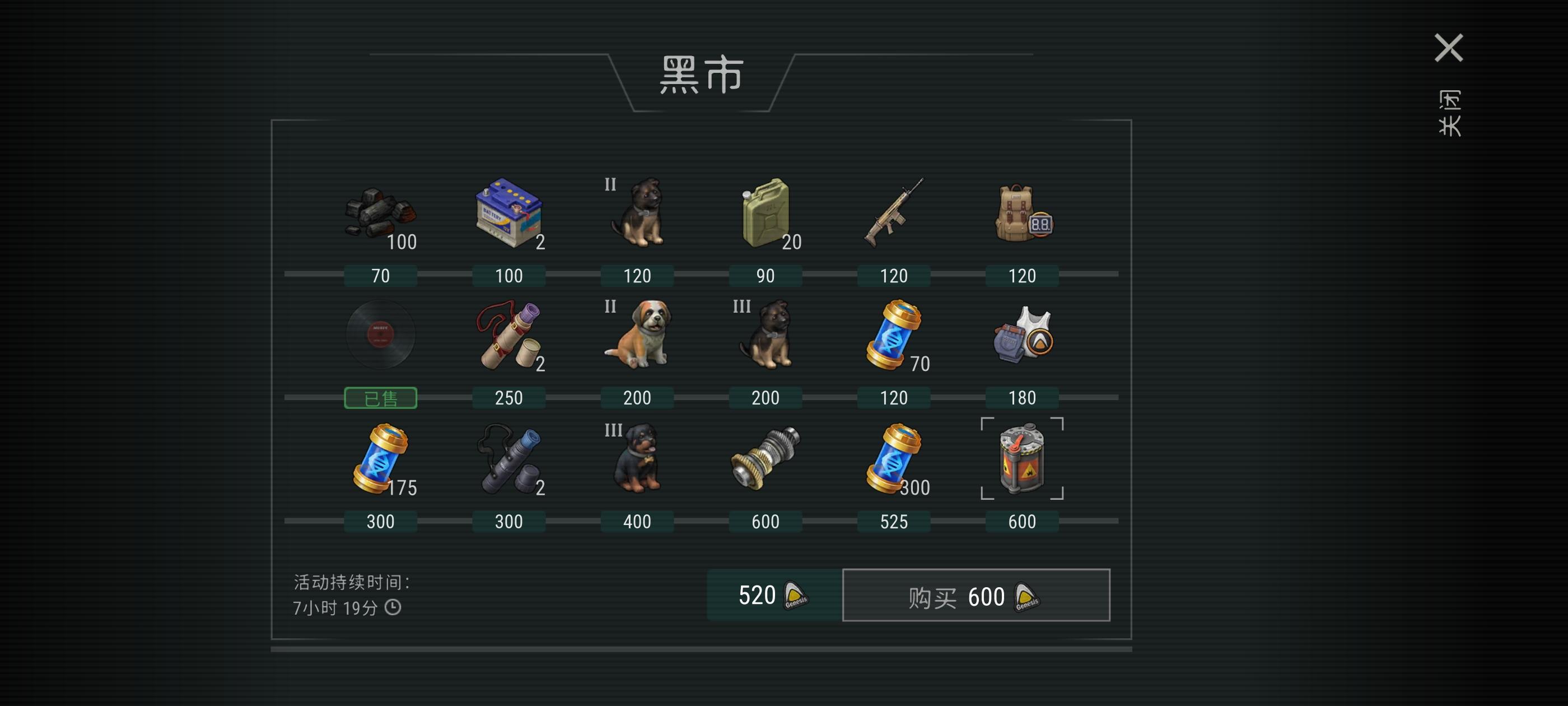1568x706 pixels.
Task: Select the DNA capsule with 300 count
Action: point(894,458)
